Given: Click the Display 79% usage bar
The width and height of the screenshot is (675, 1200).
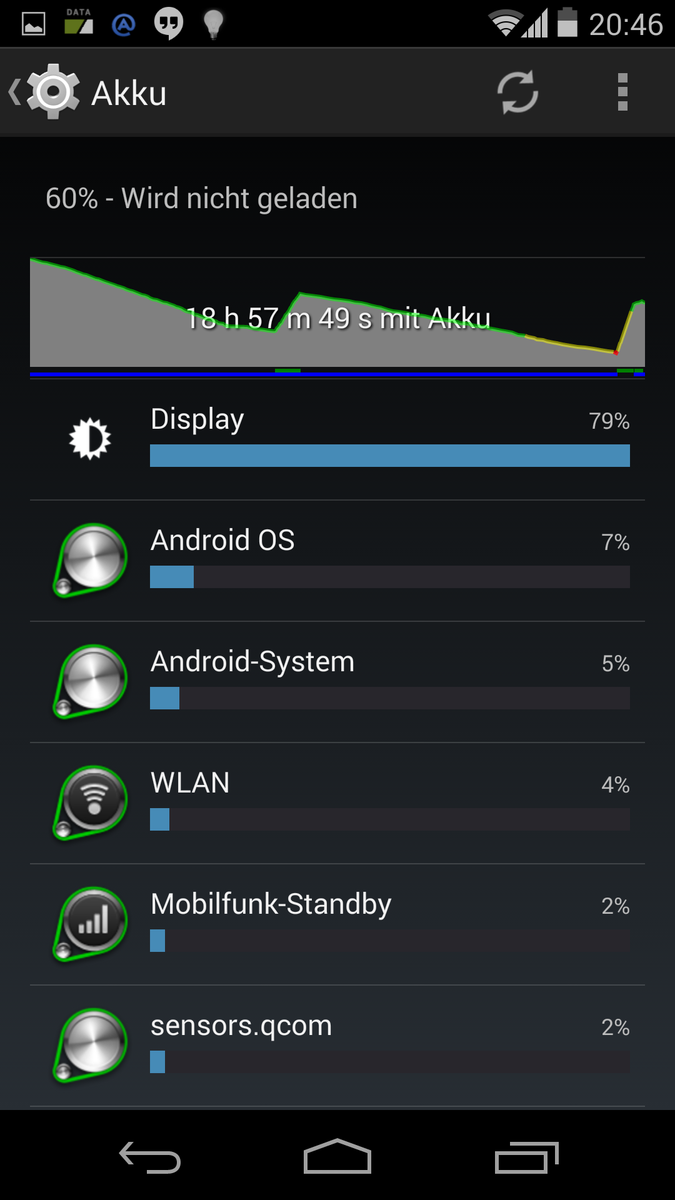Looking at the screenshot, I should [390, 456].
